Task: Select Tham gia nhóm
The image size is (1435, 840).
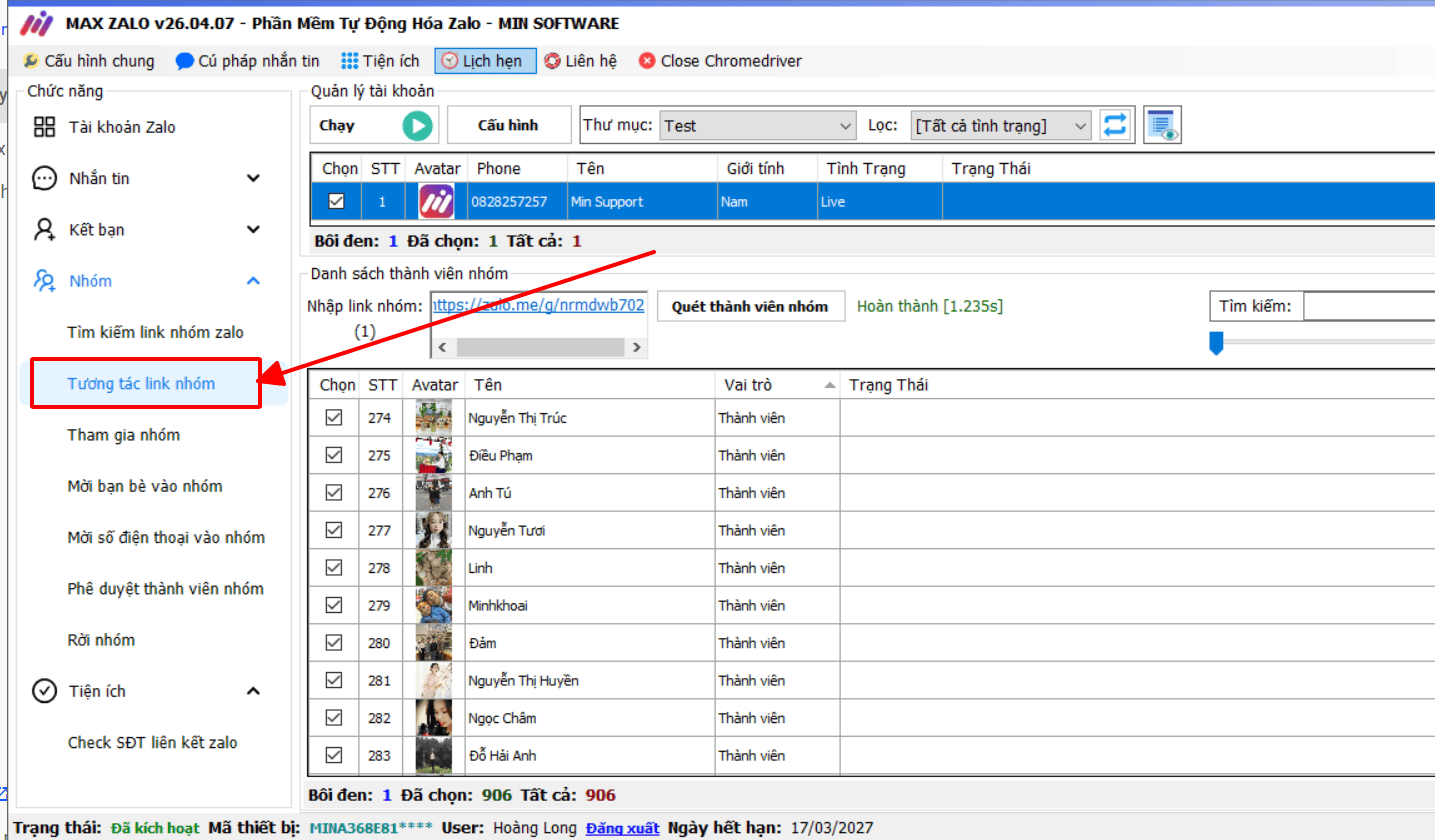Action: point(124,435)
